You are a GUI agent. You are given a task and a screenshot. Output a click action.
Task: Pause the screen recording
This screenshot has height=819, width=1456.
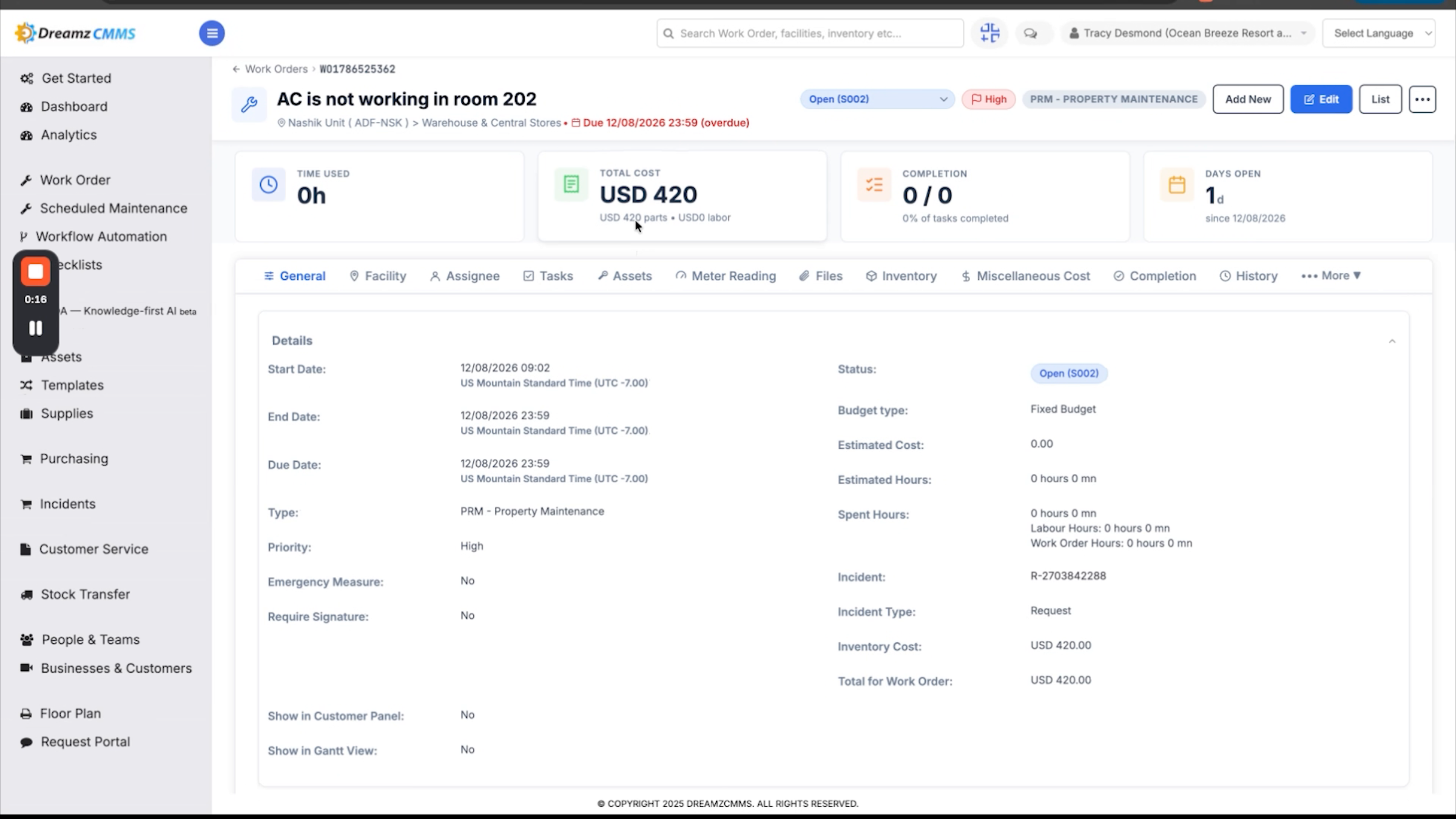(36, 328)
